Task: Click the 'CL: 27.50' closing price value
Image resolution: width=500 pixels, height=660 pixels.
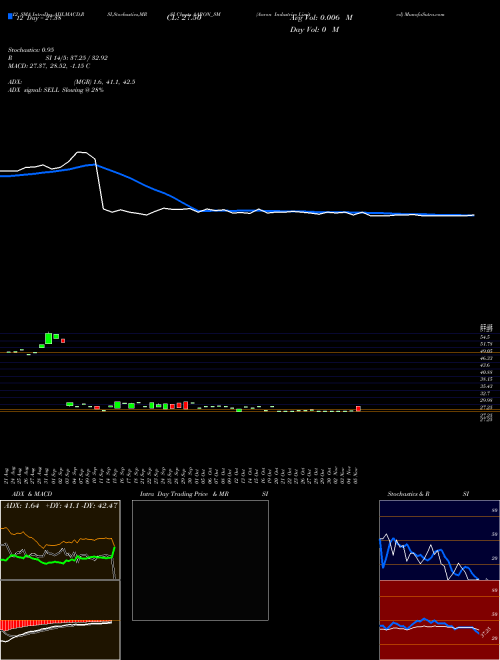Action: (184, 18)
